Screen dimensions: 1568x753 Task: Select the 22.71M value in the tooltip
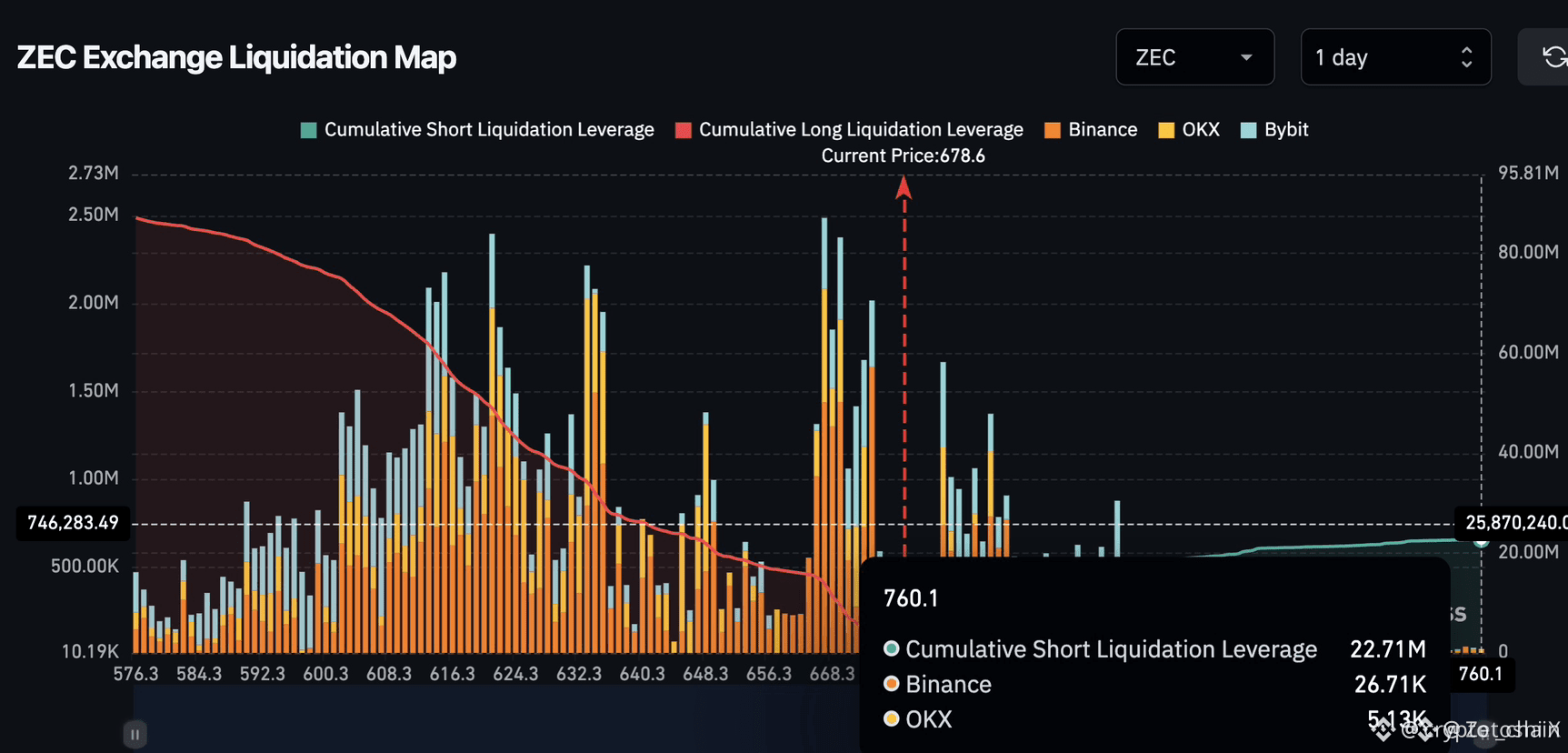1388,649
